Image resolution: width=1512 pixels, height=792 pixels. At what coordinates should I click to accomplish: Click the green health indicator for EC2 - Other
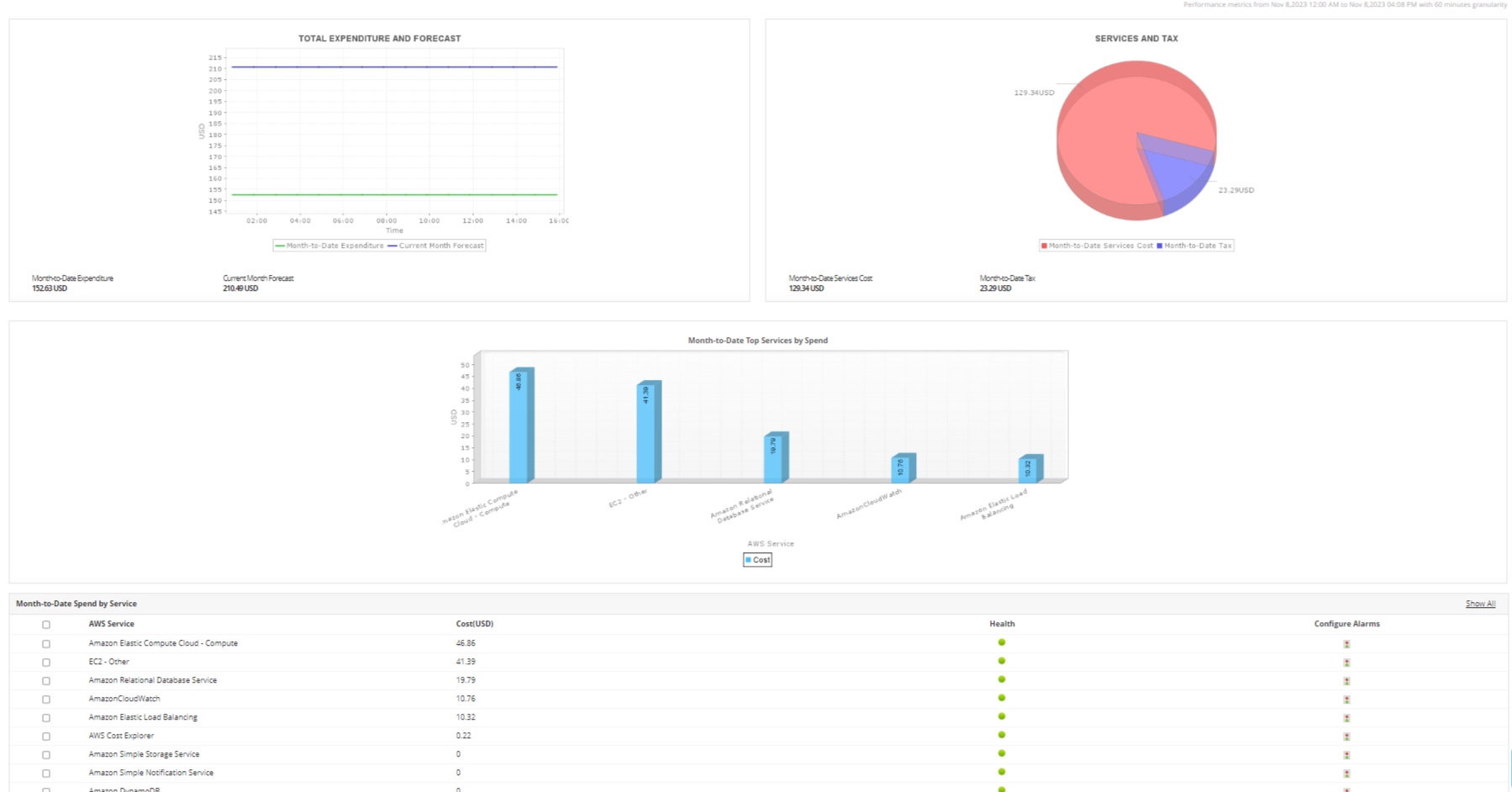(x=1001, y=661)
